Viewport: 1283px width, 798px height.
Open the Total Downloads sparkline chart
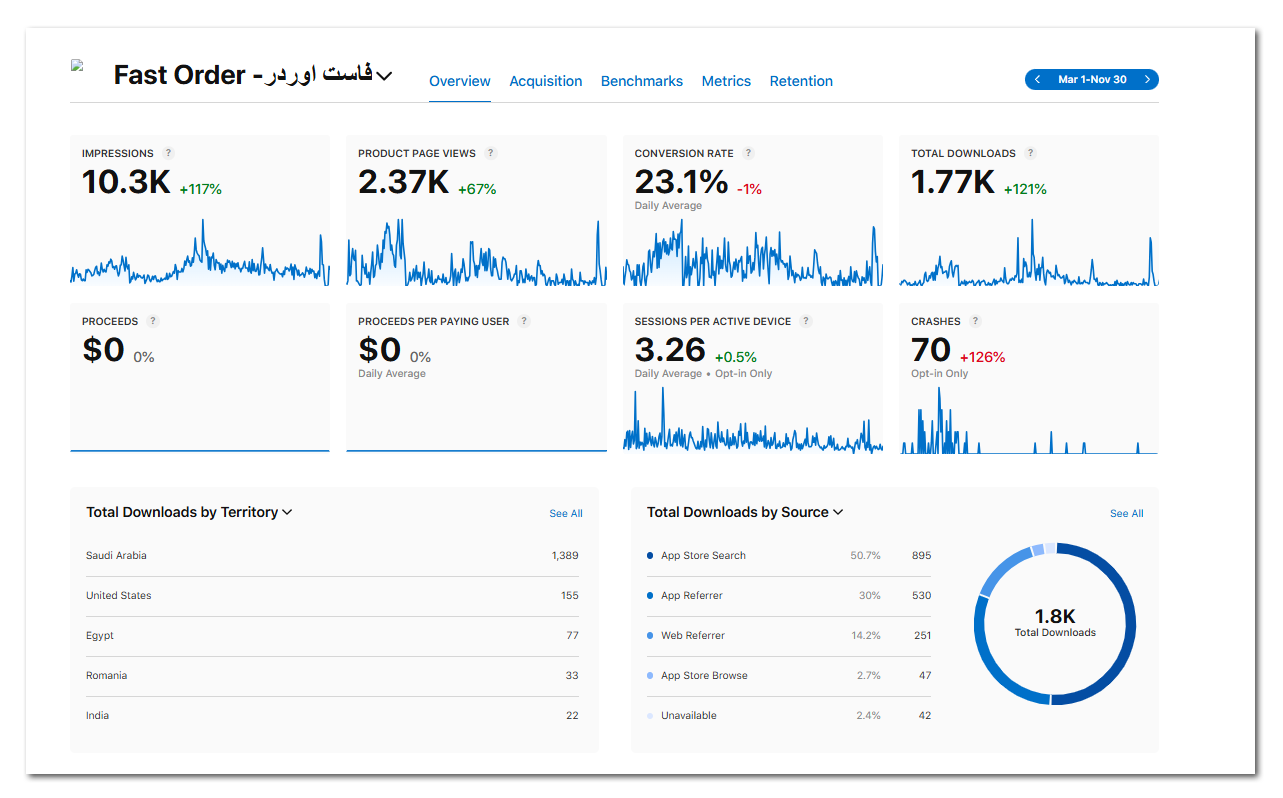pyautogui.click(x=1029, y=253)
